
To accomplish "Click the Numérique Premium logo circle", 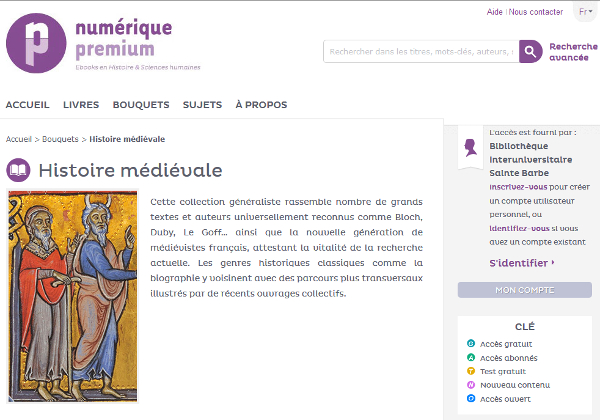I will (36, 43).
